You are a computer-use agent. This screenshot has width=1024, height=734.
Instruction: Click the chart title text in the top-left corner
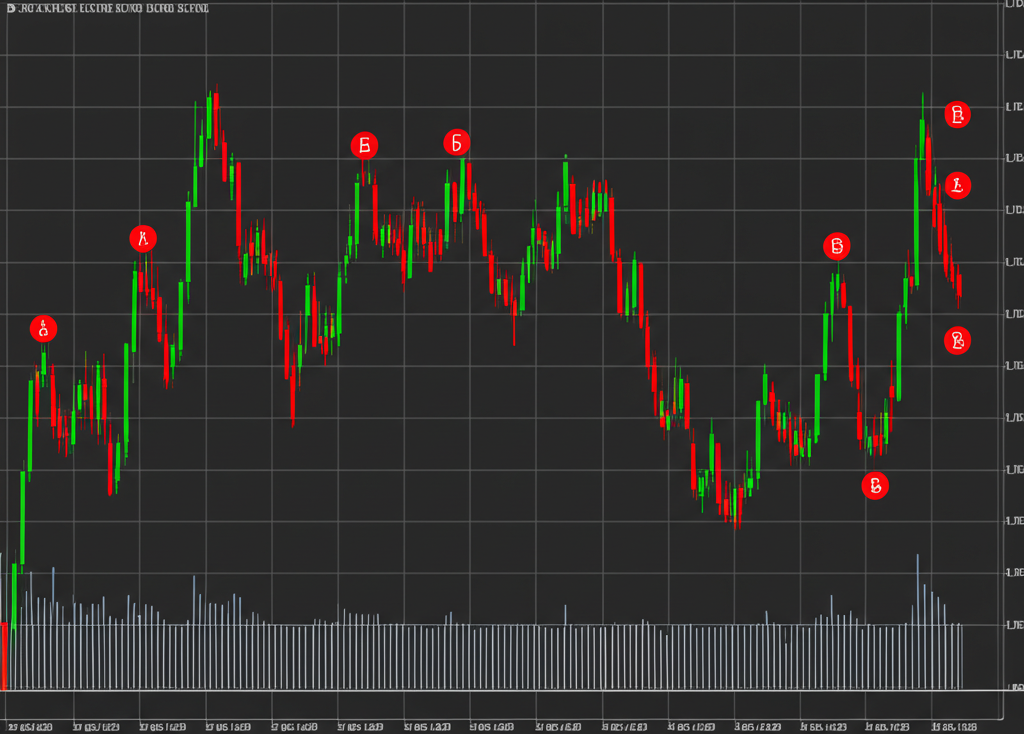[108, 9]
